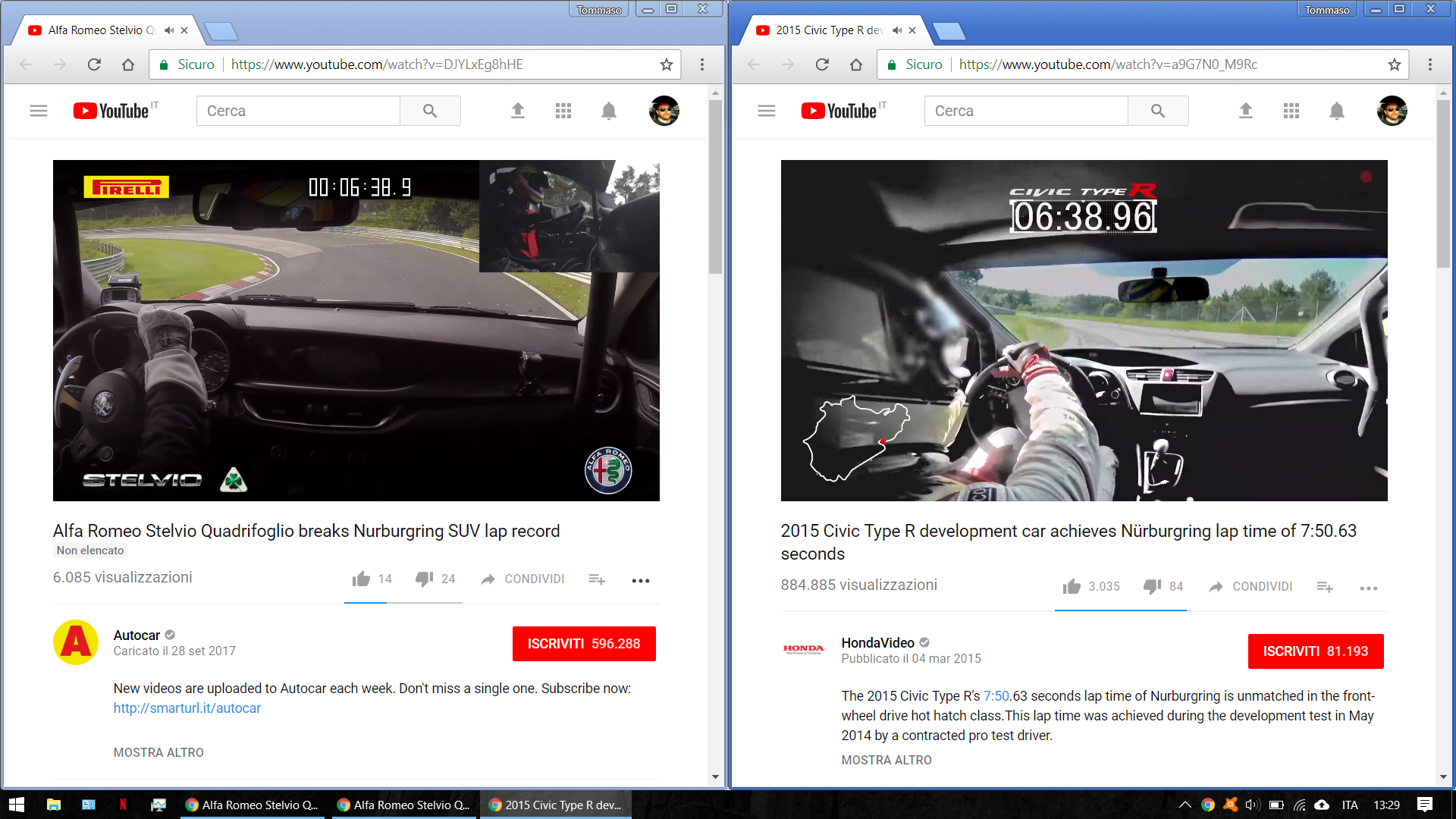The image size is (1456, 819).
Task: Open notifications bell in left window
Action: tap(609, 111)
